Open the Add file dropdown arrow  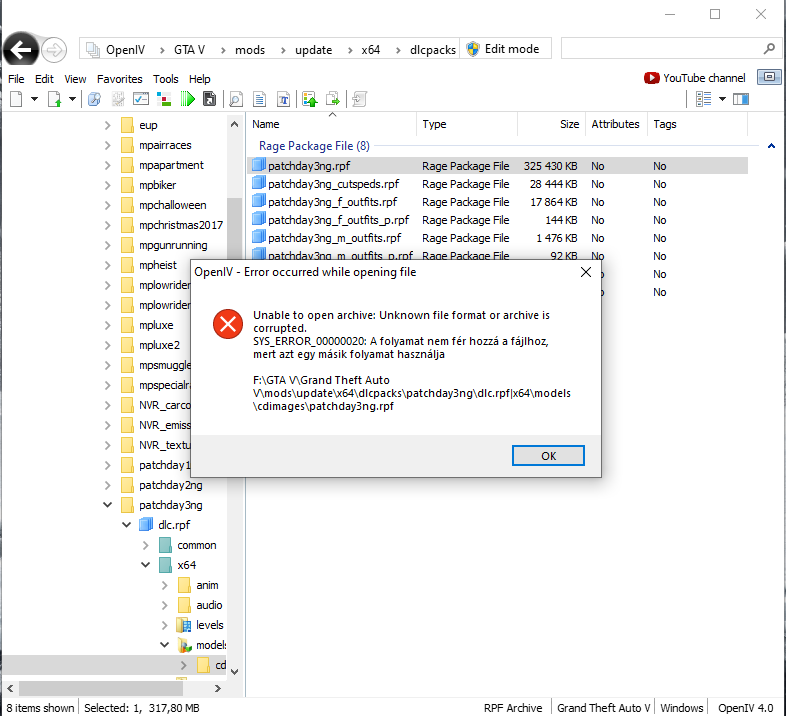(x=72, y=99)
